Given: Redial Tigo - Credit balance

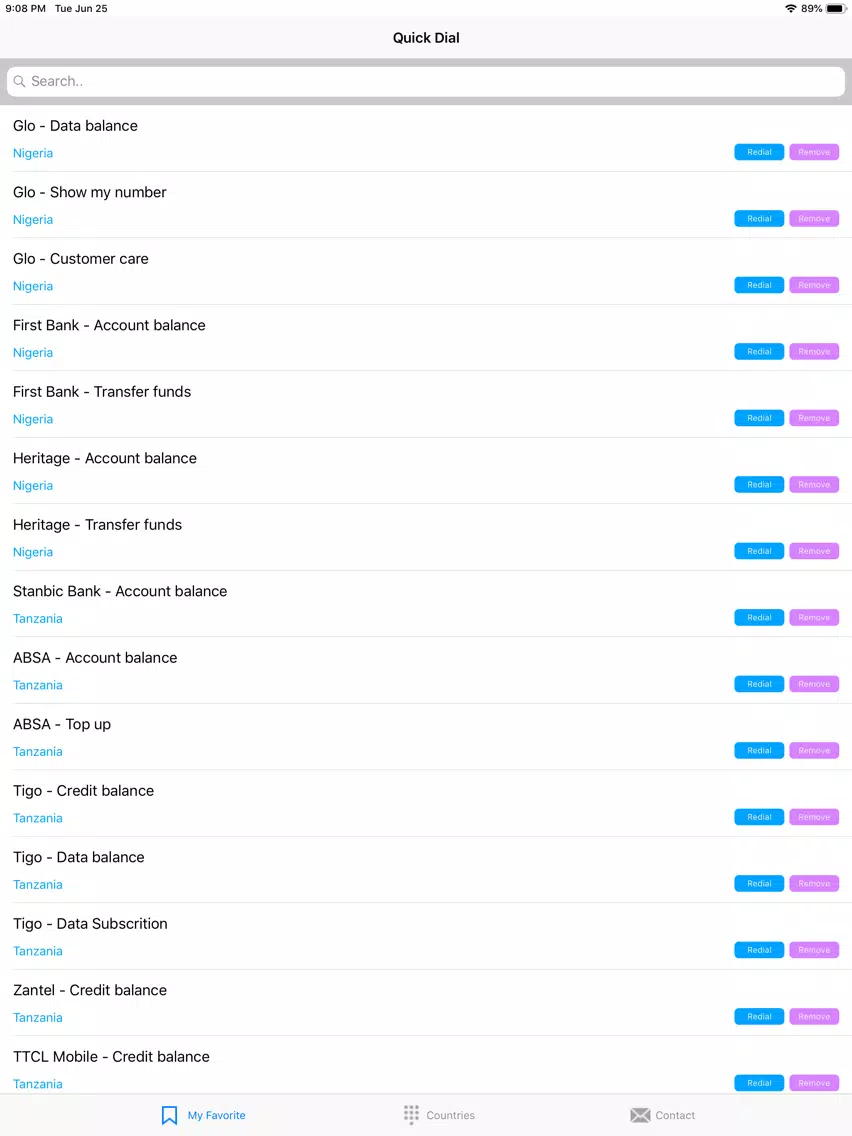Looking at the screenshot, I should [759, 817].
